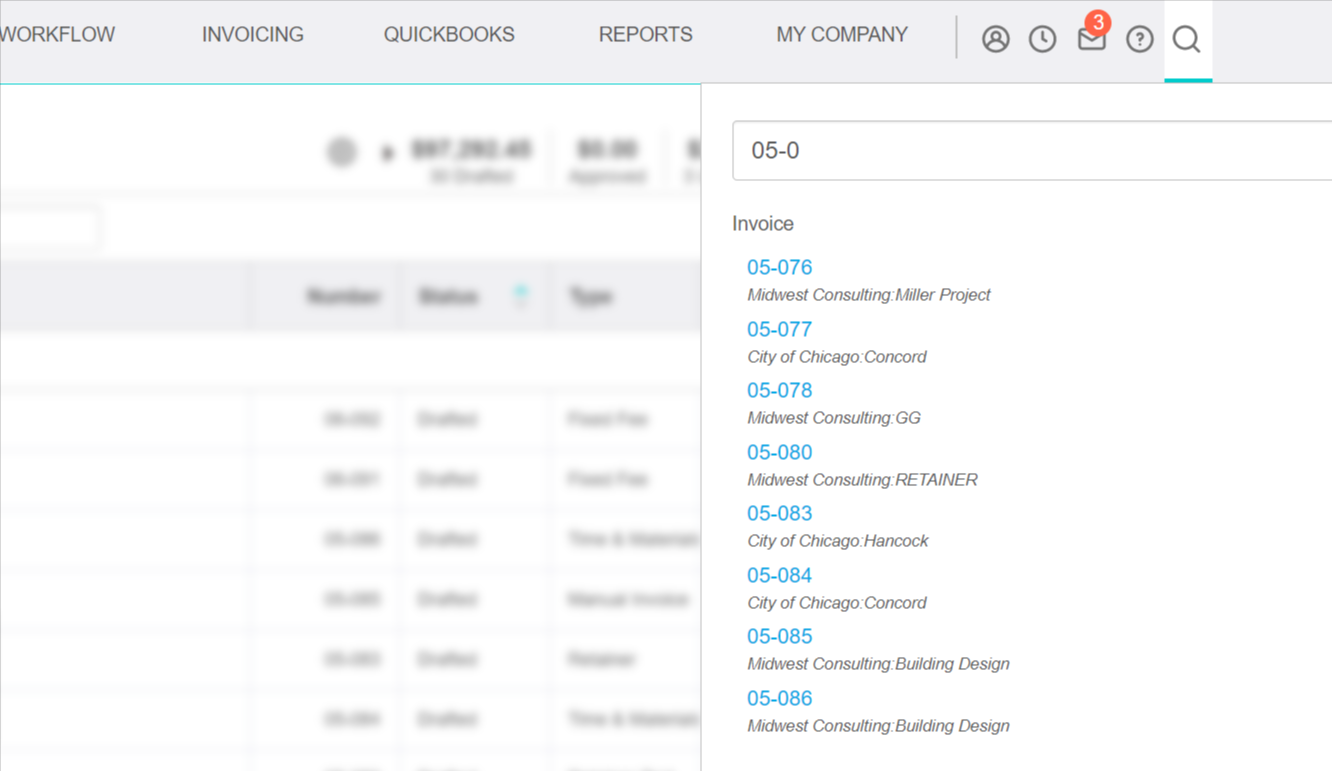Open invoice 05-084 result
The width and height of the screenshot is (1332, 771).
pyautogui.click(x=779, y=575)
